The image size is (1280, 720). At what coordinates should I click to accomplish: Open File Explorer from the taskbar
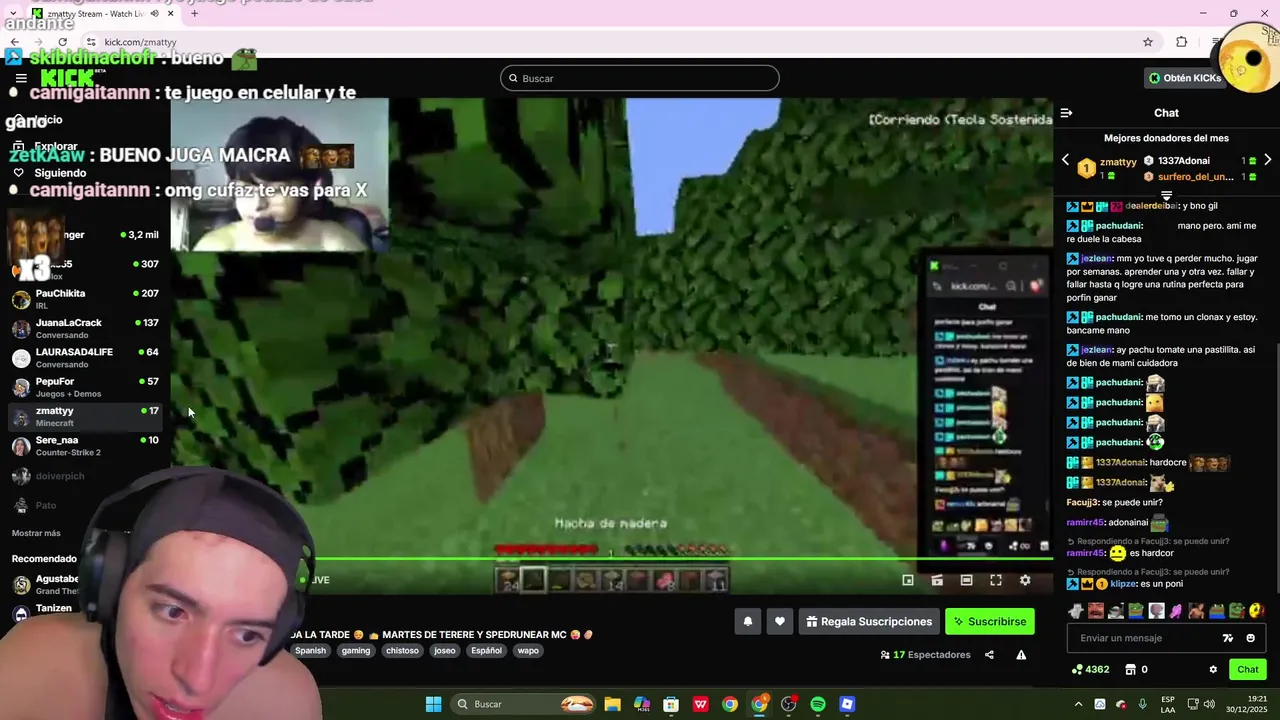coord(612,704)
